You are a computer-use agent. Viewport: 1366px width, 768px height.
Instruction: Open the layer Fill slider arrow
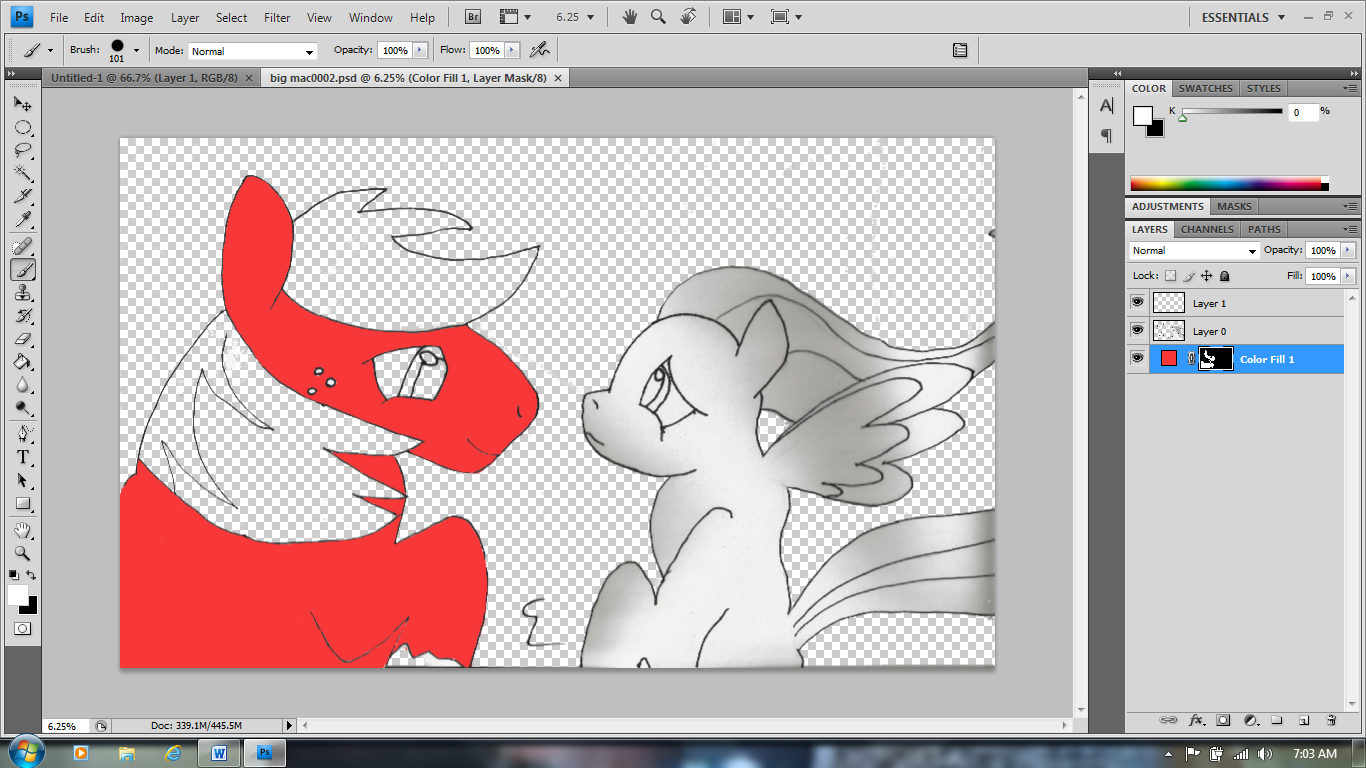pyautogui.click(x=1348, y=276)
